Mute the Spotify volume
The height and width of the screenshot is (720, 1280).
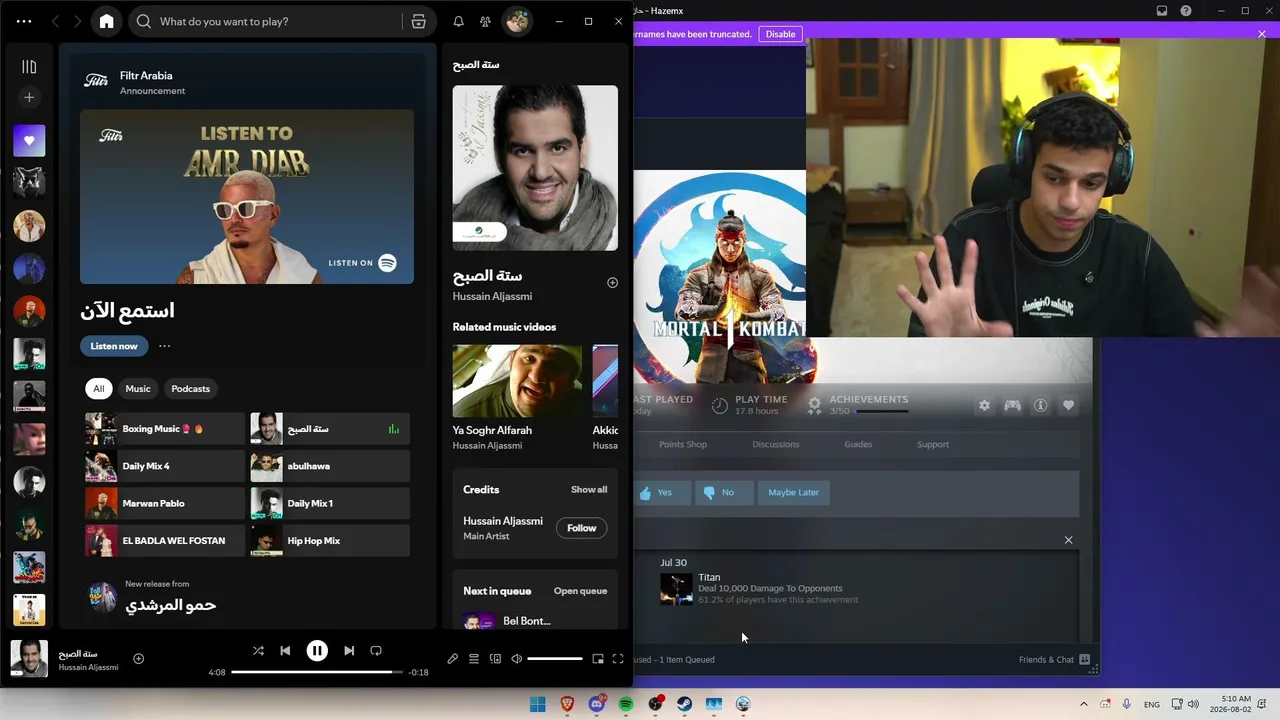coord(516,659)
